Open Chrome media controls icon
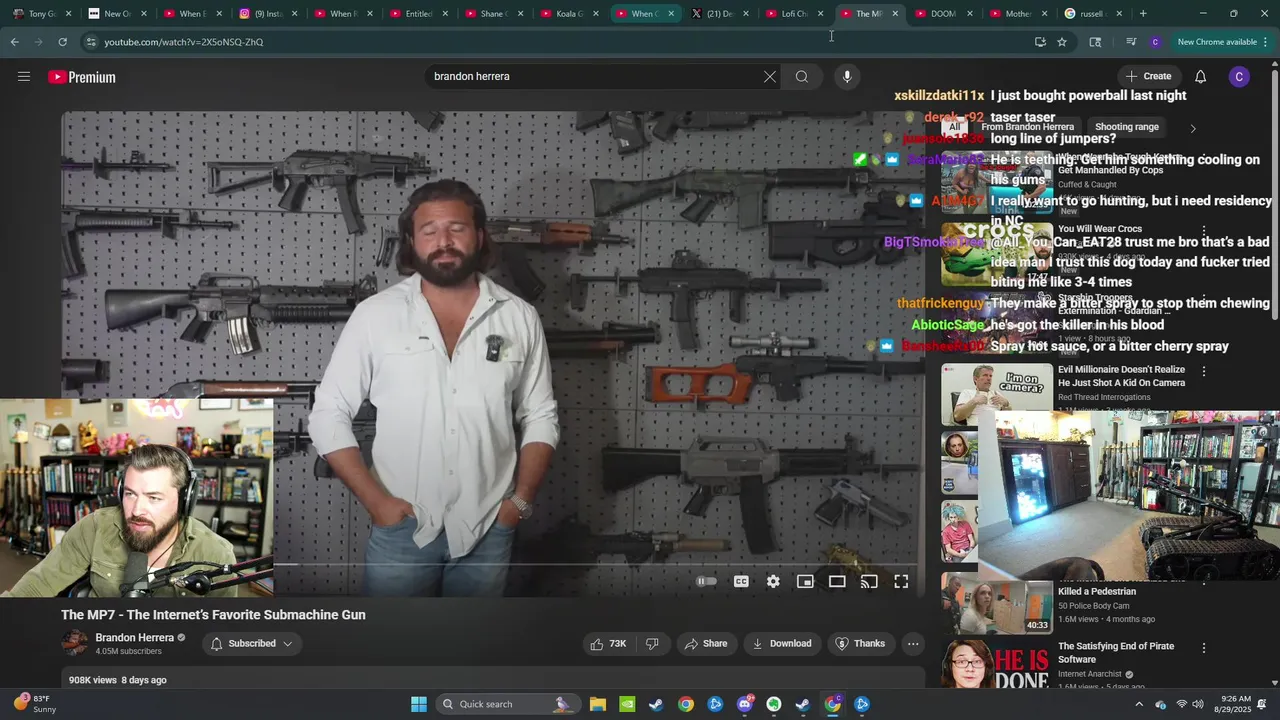This screenshot has width=1280, height=720. click(1131, 42)
